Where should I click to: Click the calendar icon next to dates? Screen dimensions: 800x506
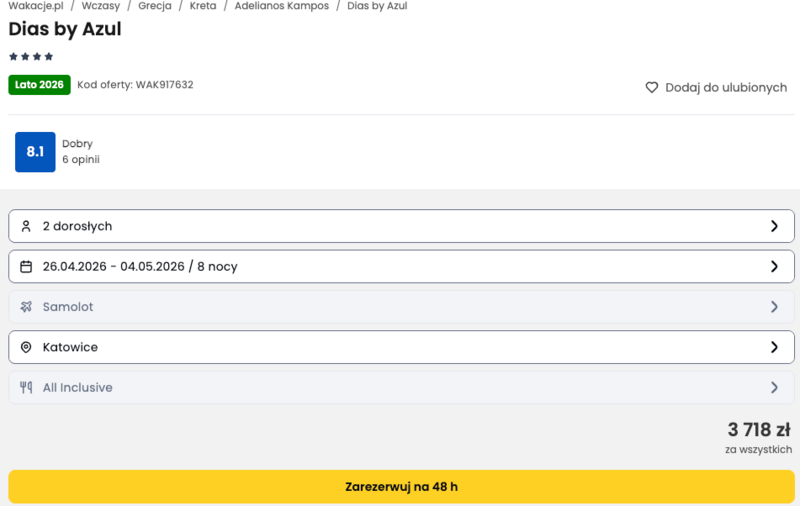click(x=26, y=267)
